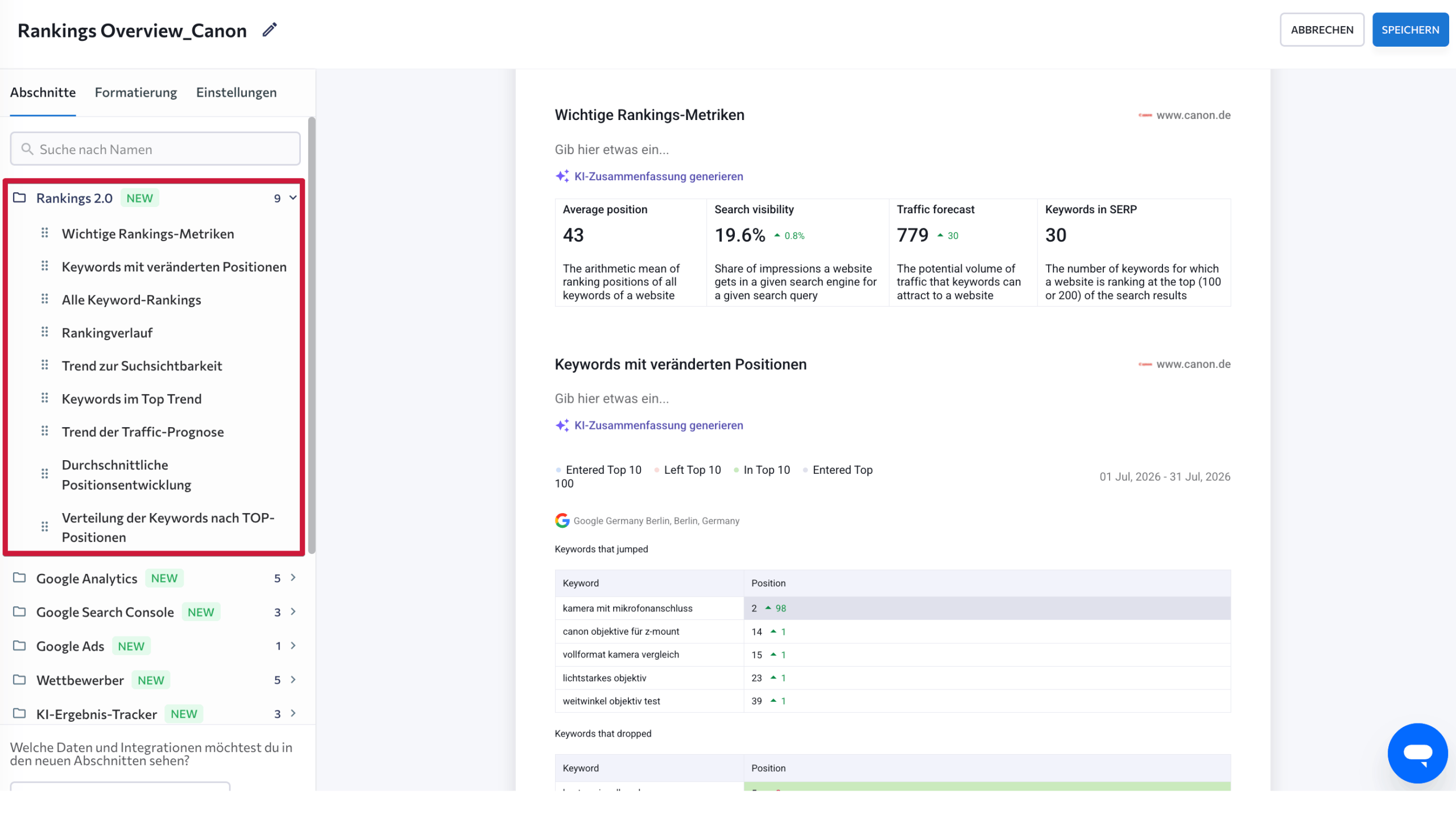The image size is (1456, 827).
Task: Click www.canon.de next to Wichtige Rankings-Metriken
Action: pos(1193,115)
